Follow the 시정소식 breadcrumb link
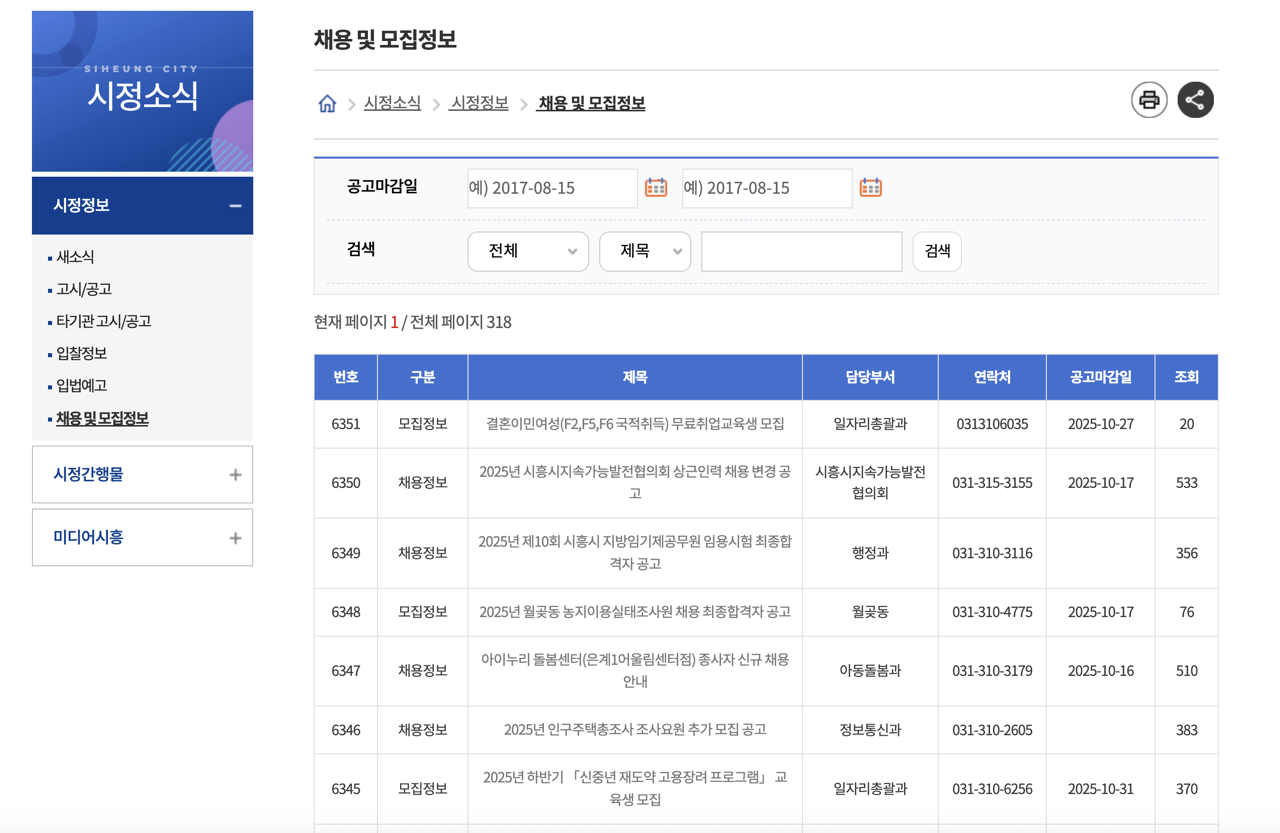 click(x=390, y=103)
